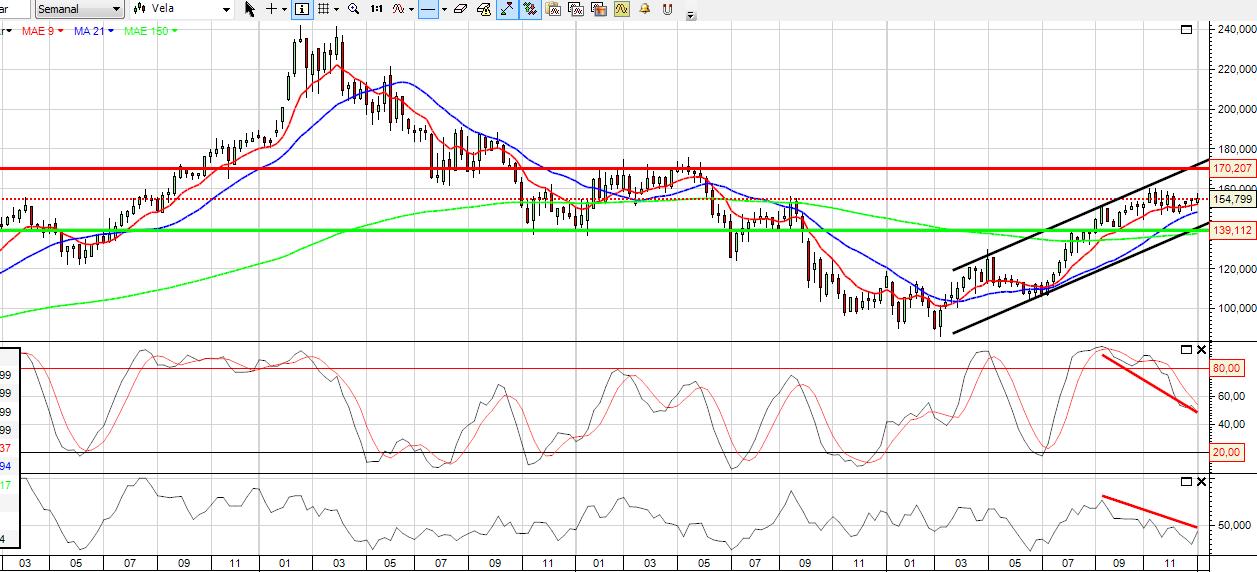
Task: Expand the indicators dropdown arrow
Action: click(411, 9)
